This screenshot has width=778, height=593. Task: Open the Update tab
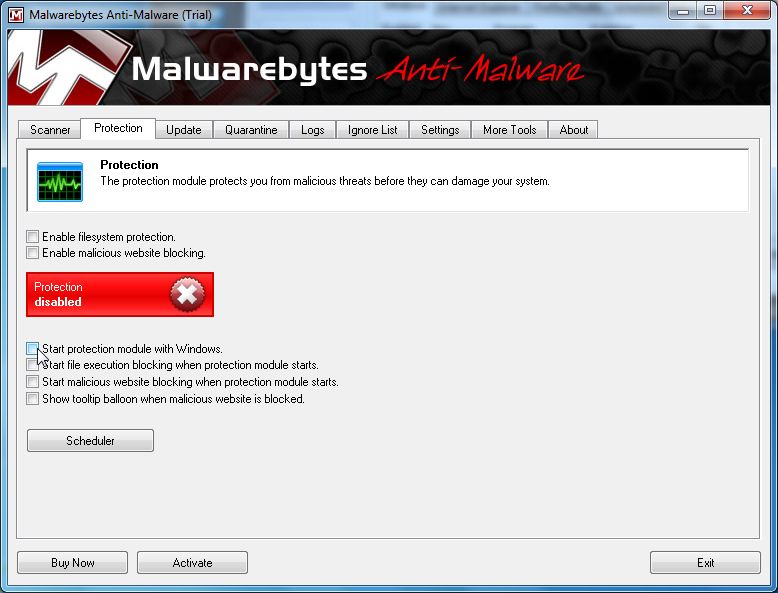tap(184, 130)
